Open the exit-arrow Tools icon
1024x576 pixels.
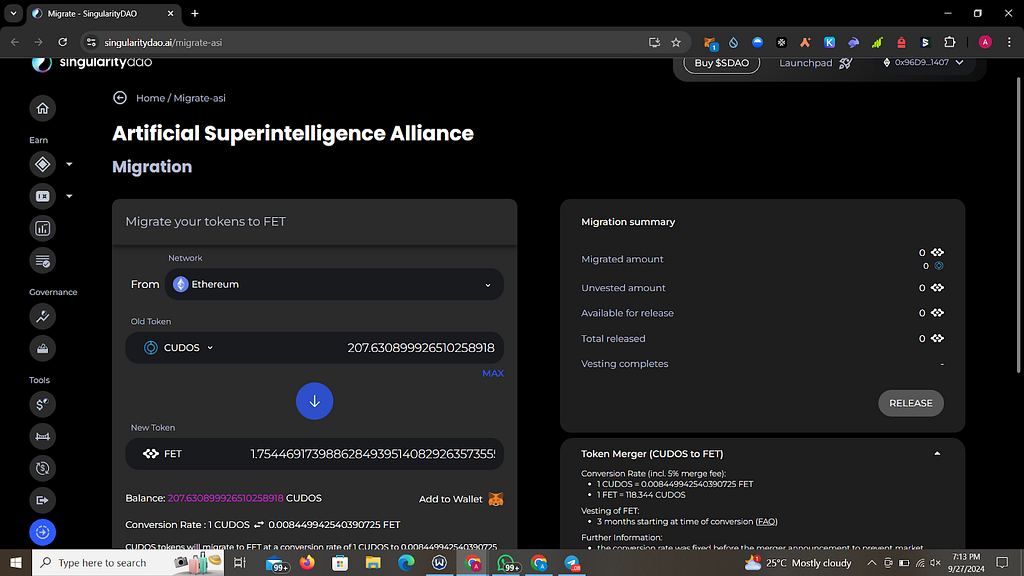point(42,500)
